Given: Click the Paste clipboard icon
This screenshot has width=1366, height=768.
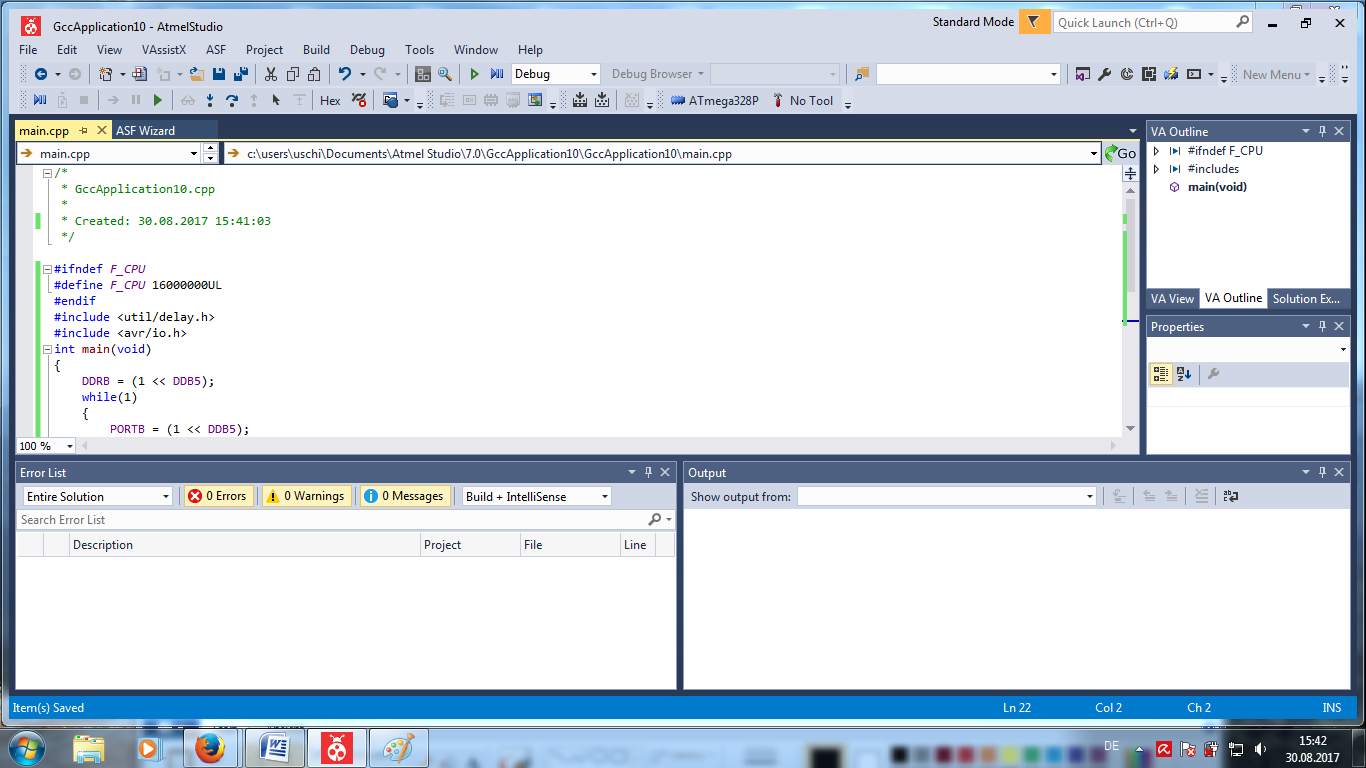Looking at the screenshot, I should pyautogui.click(x=314, y=74).
